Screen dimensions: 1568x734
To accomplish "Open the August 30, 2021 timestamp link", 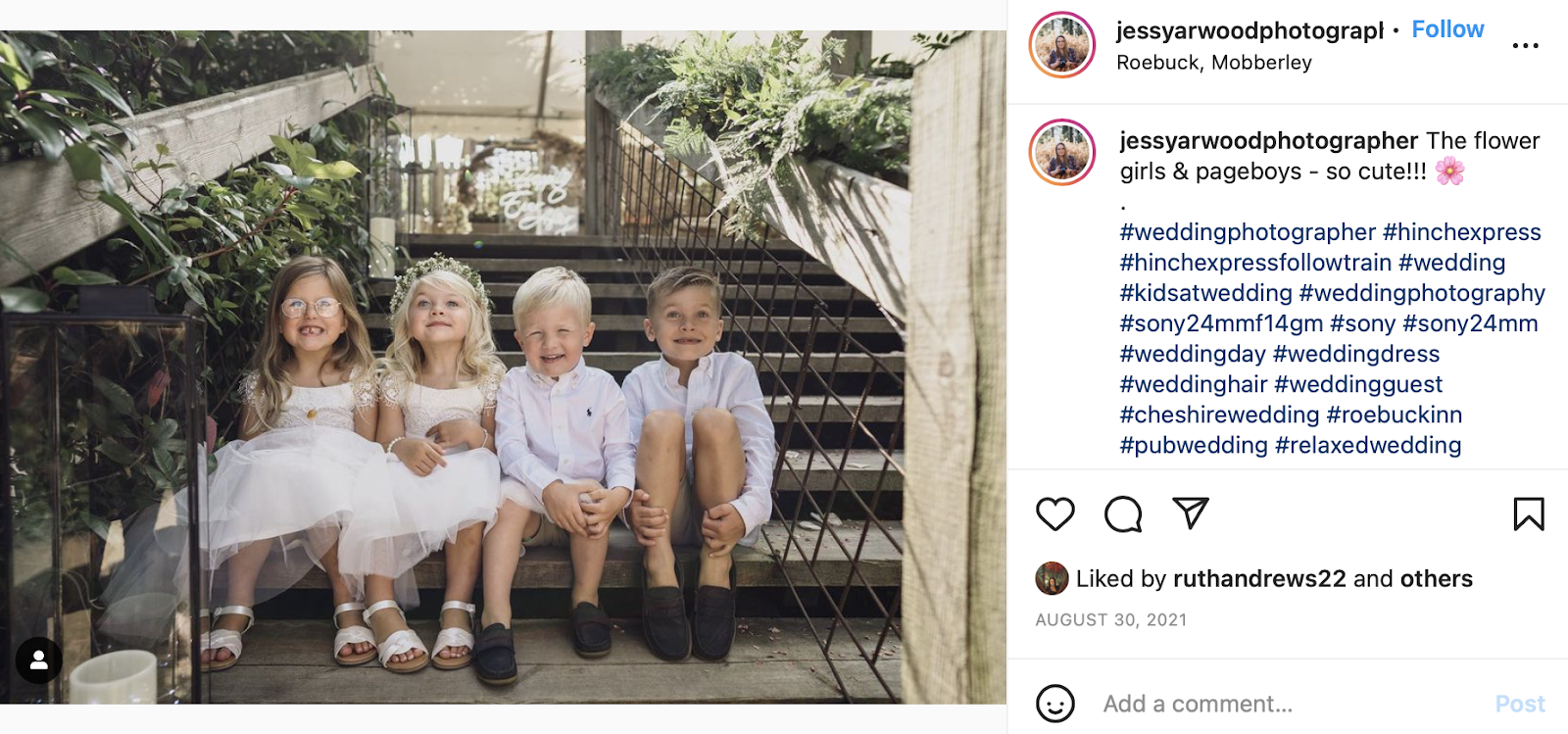I will pos(1110,619).
